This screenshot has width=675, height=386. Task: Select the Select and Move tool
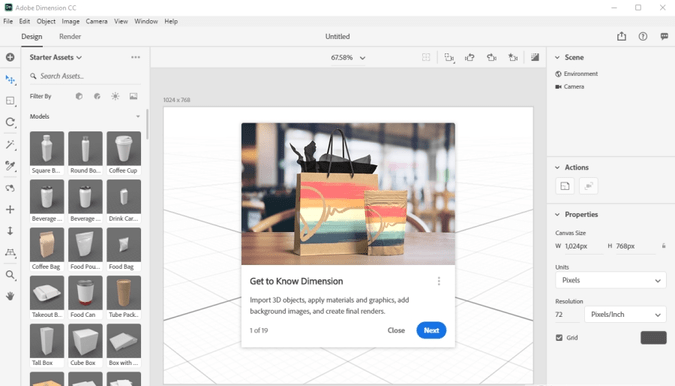10,80
